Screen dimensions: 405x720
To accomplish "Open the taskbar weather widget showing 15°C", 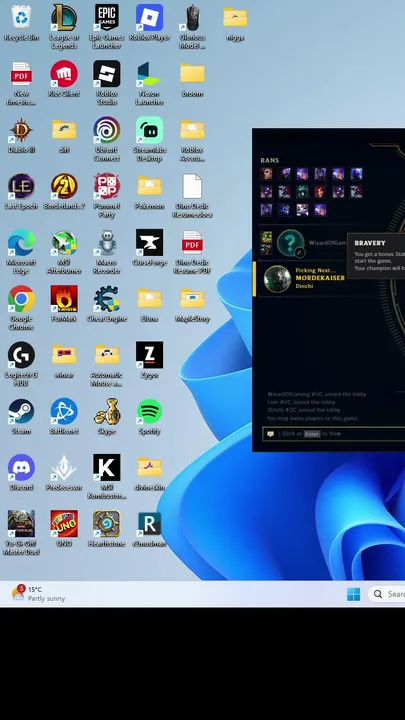I will (39, 594).
